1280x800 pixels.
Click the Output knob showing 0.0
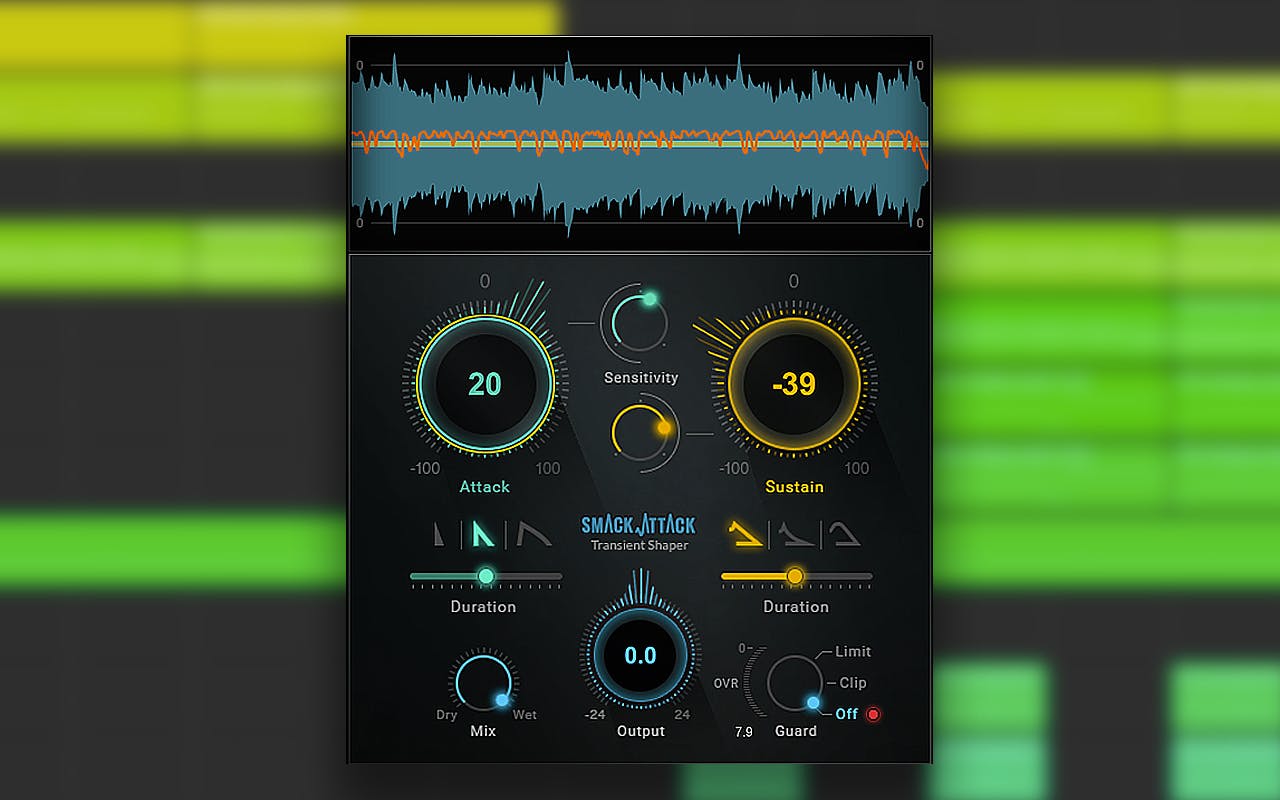[640, 655]
